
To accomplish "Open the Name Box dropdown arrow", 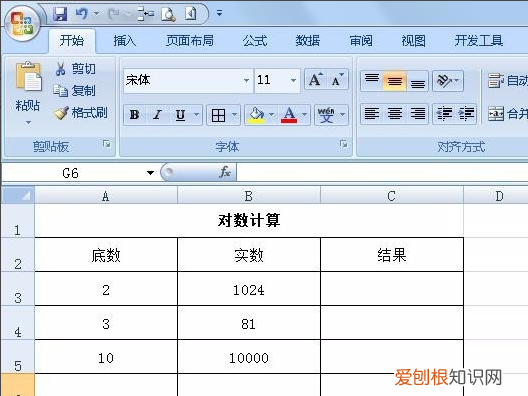I will [150, 173].
